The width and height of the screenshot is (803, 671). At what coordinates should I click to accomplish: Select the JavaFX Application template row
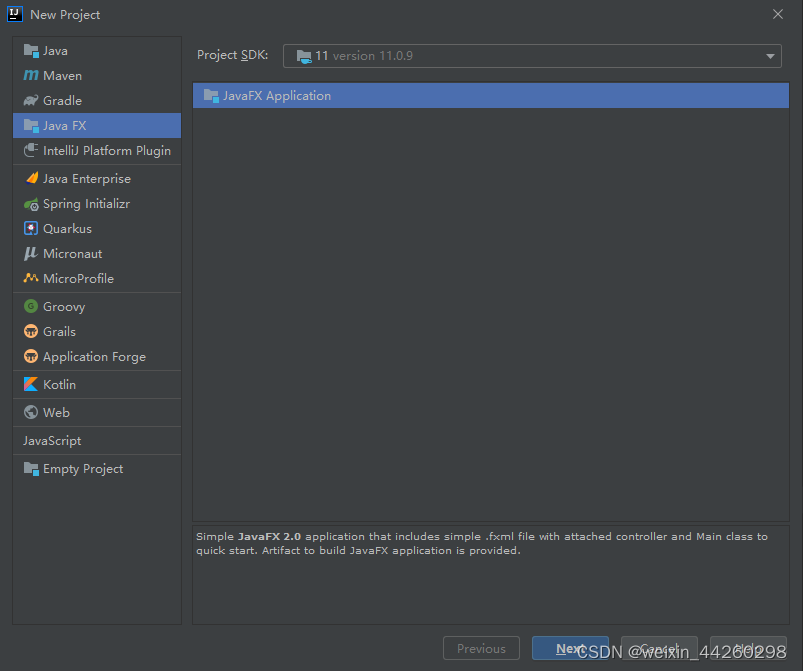pos(491,96)
